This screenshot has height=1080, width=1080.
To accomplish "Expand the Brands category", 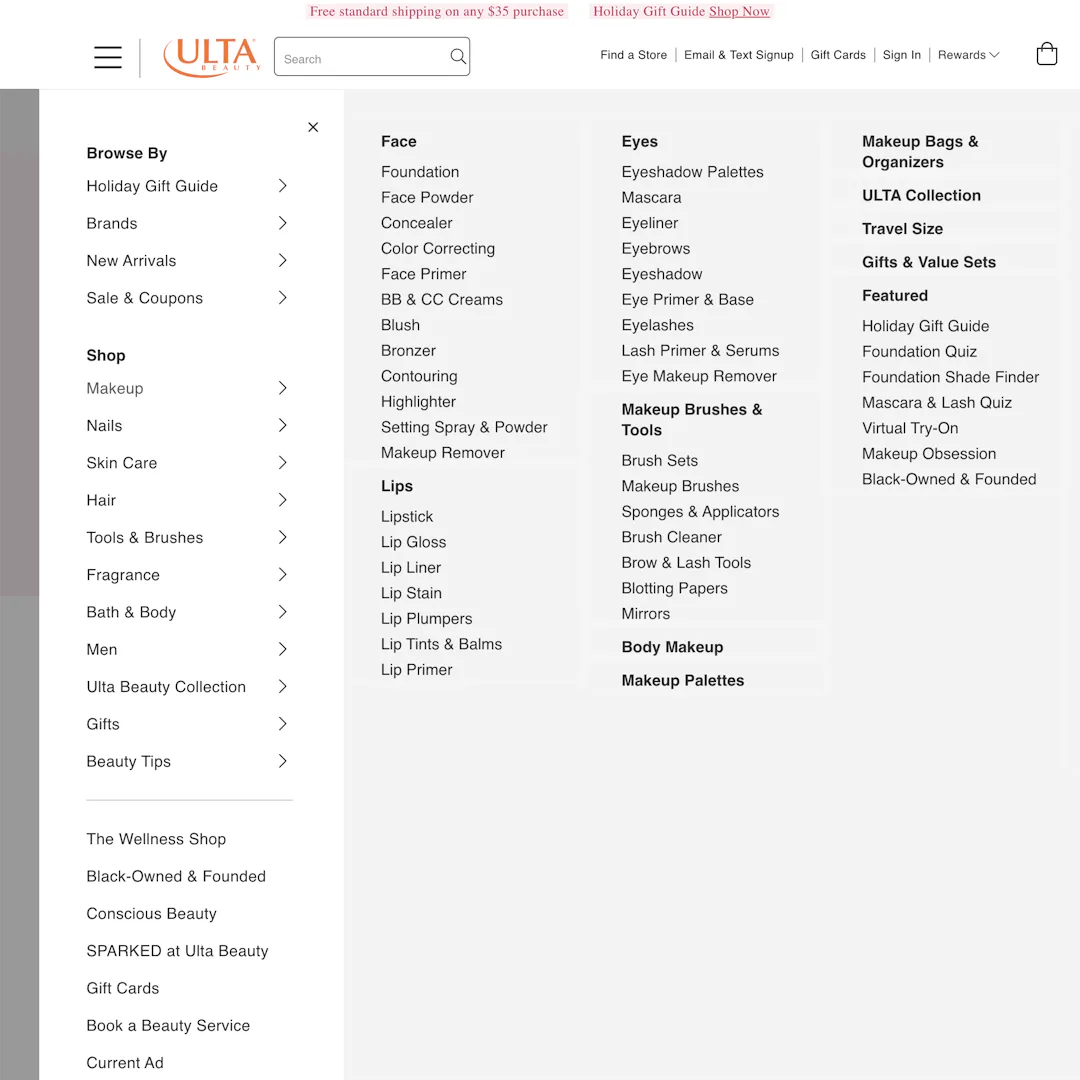I will (111, 223).
